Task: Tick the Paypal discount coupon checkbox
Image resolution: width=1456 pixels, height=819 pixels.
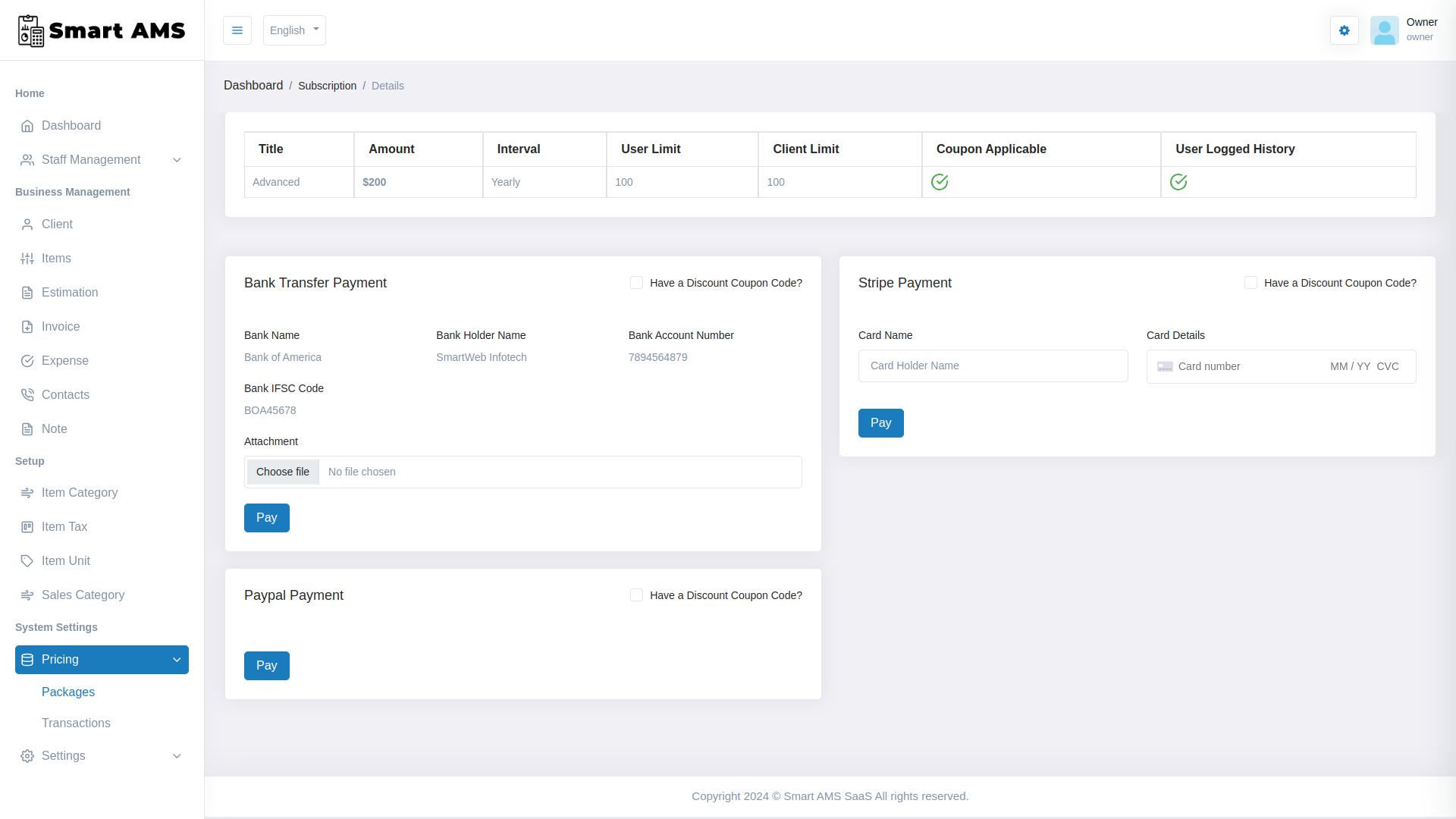Action: coord(636,595)
